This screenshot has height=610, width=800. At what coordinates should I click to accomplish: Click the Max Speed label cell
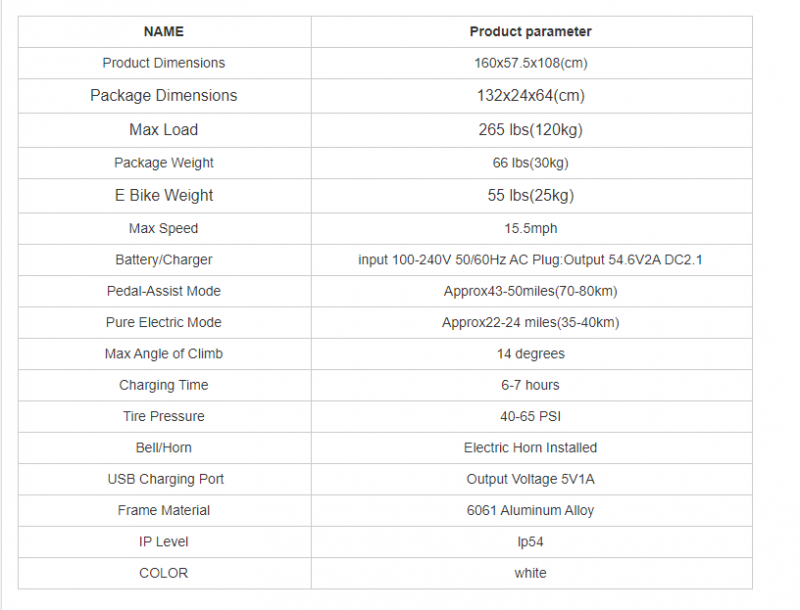click(164, 228)
